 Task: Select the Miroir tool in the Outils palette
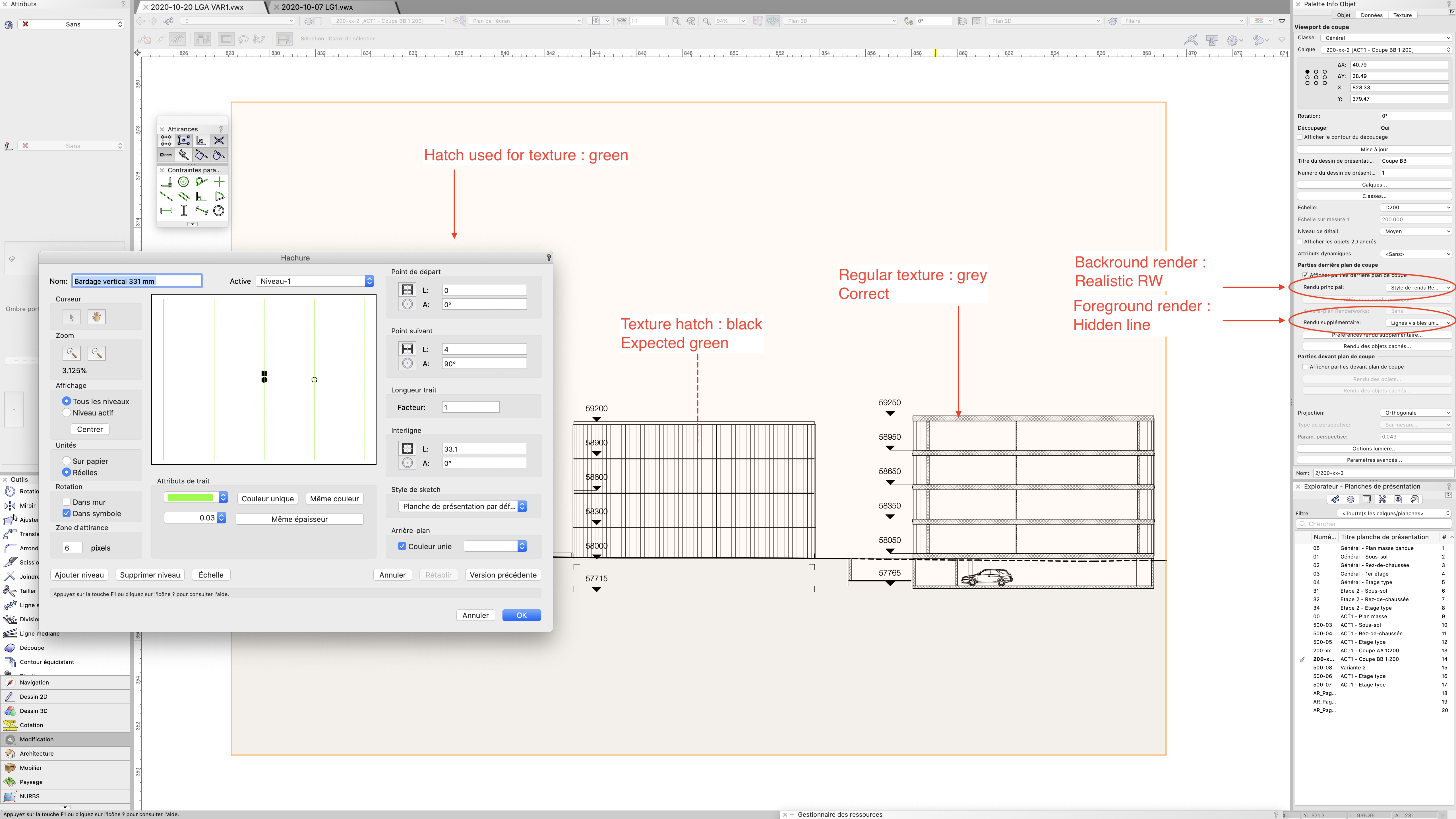point(26,505)
